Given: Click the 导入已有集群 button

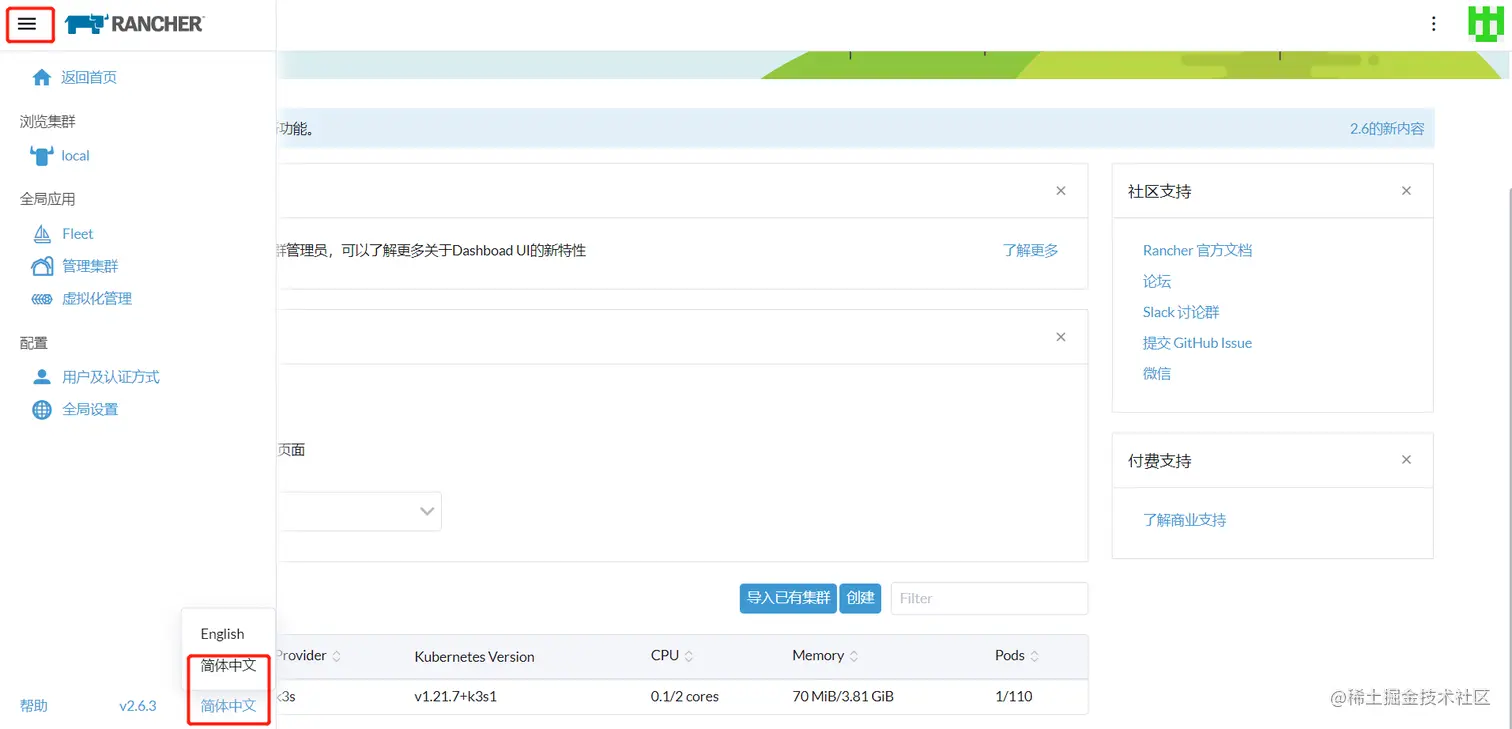Looking at the screenshot, I should pos(788,598).
